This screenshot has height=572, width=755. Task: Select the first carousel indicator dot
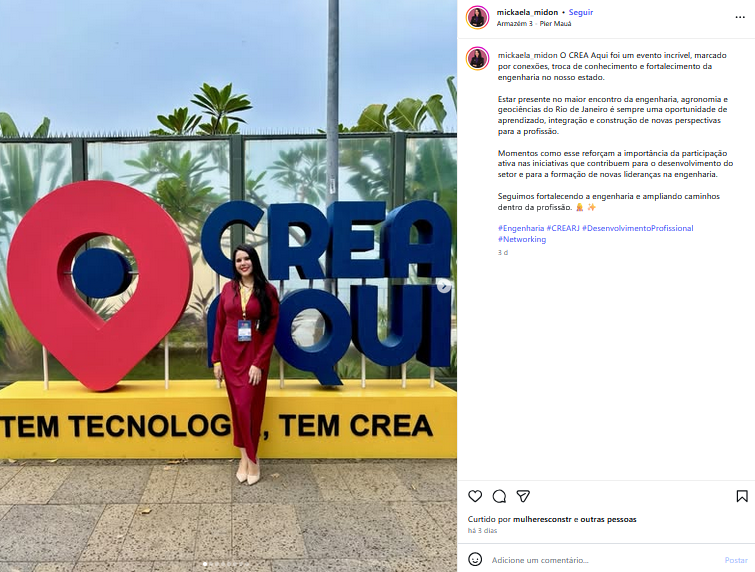(205, 564)
